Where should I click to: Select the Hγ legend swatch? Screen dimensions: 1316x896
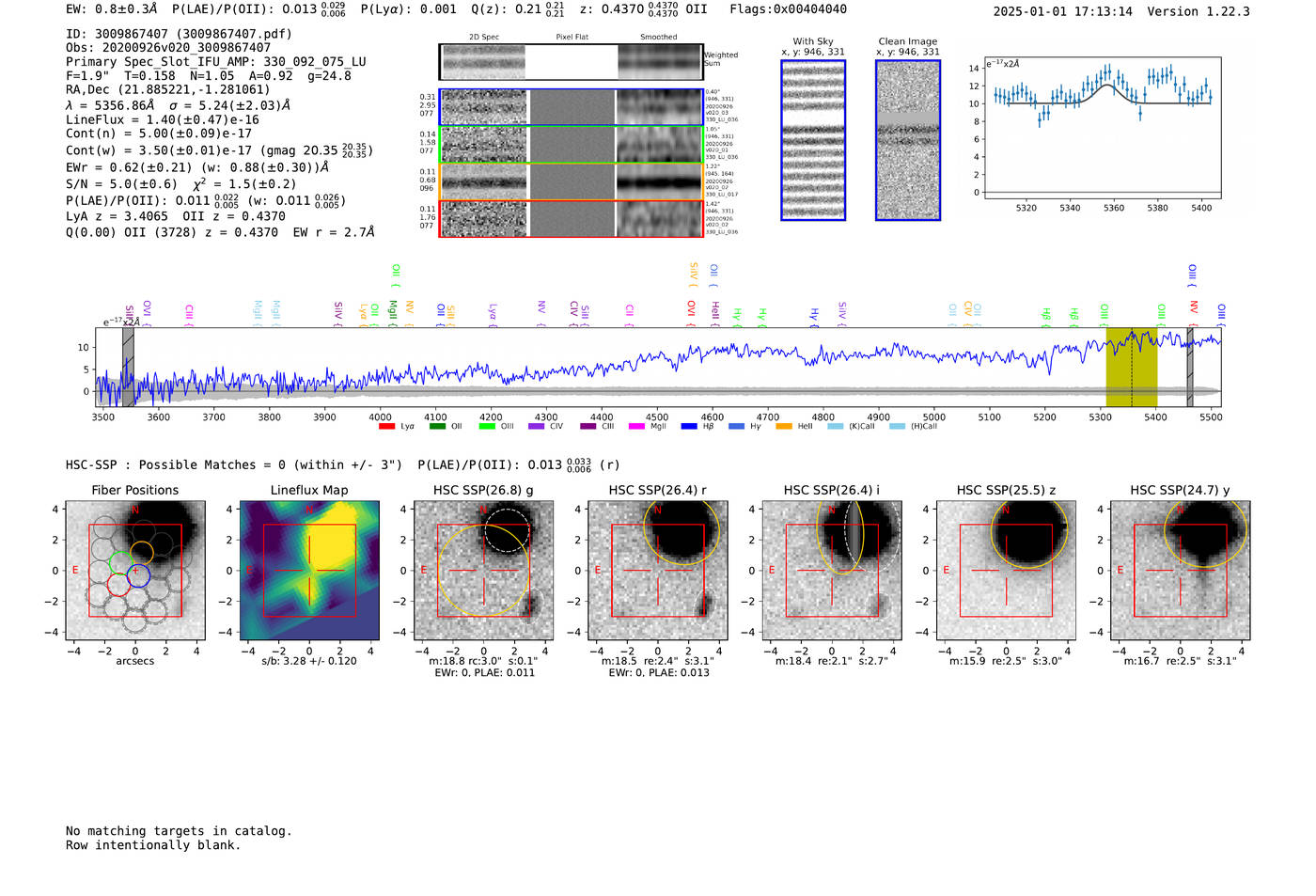click(736, 427)
